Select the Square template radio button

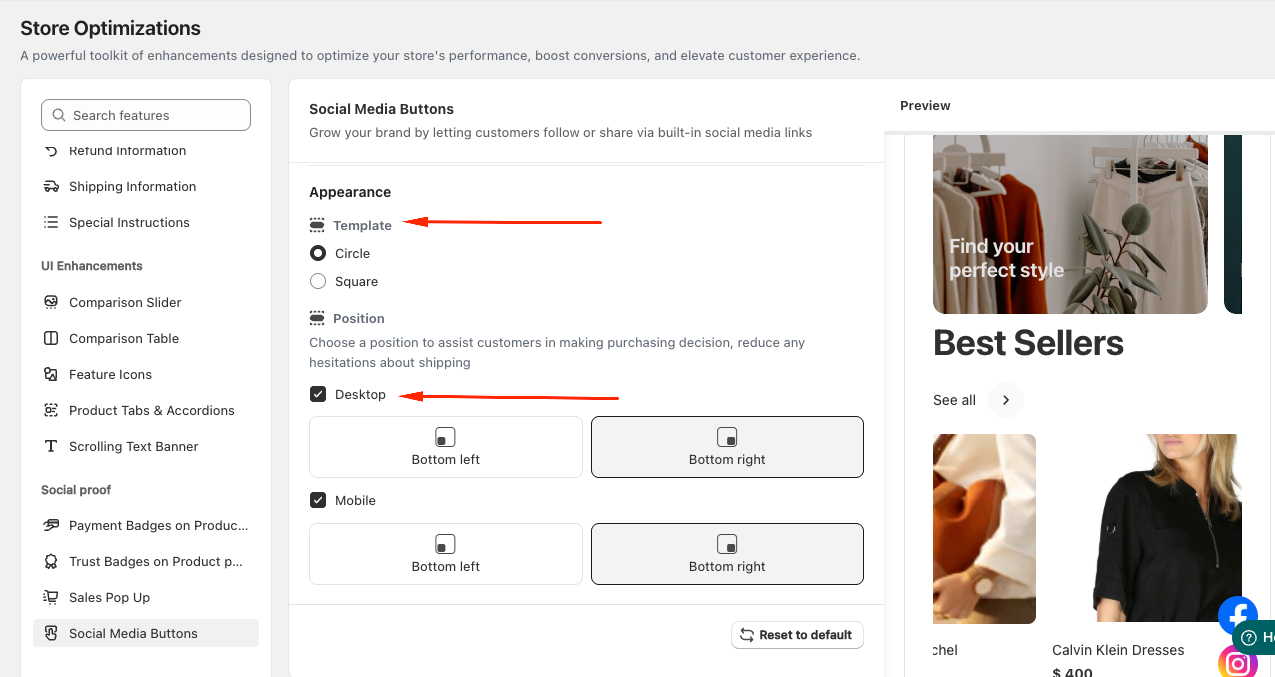click(x=318, y=281)
